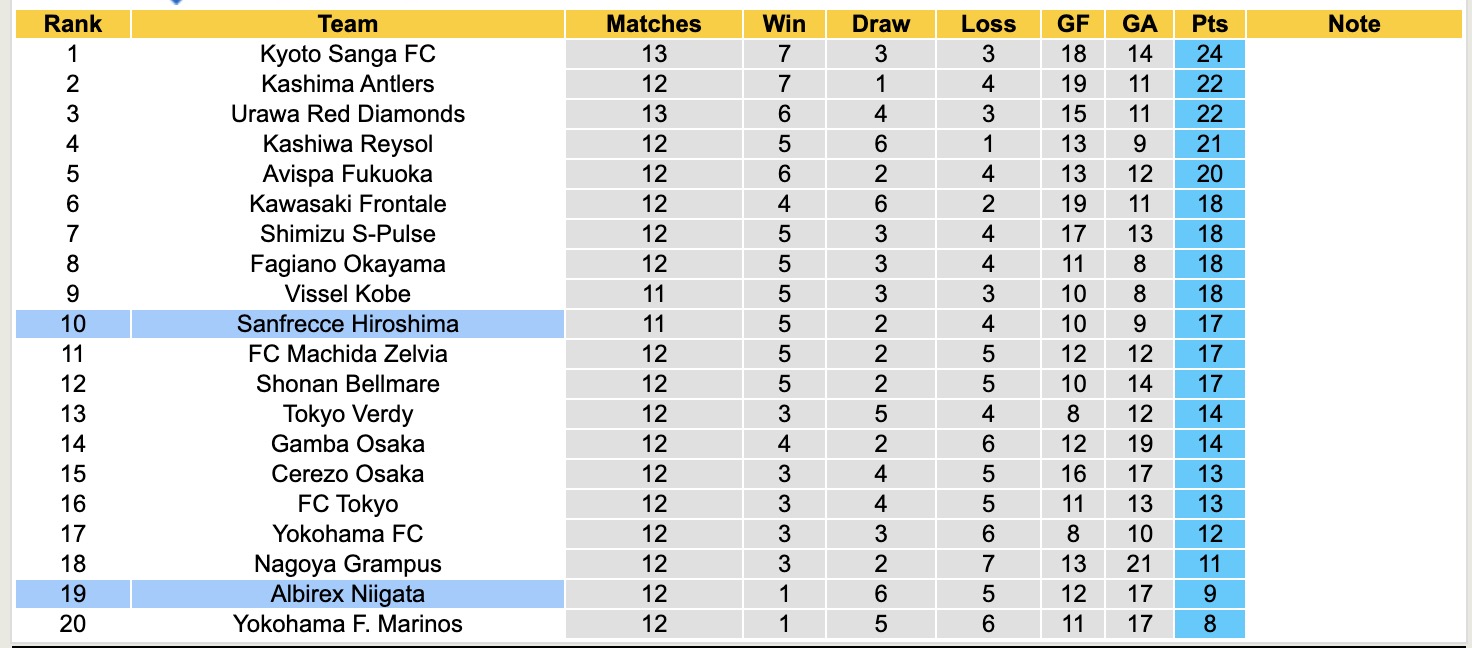Click Vissel Kobe in the standings
The width and height of the screenshot is (1472, 648).
point(347,294)
